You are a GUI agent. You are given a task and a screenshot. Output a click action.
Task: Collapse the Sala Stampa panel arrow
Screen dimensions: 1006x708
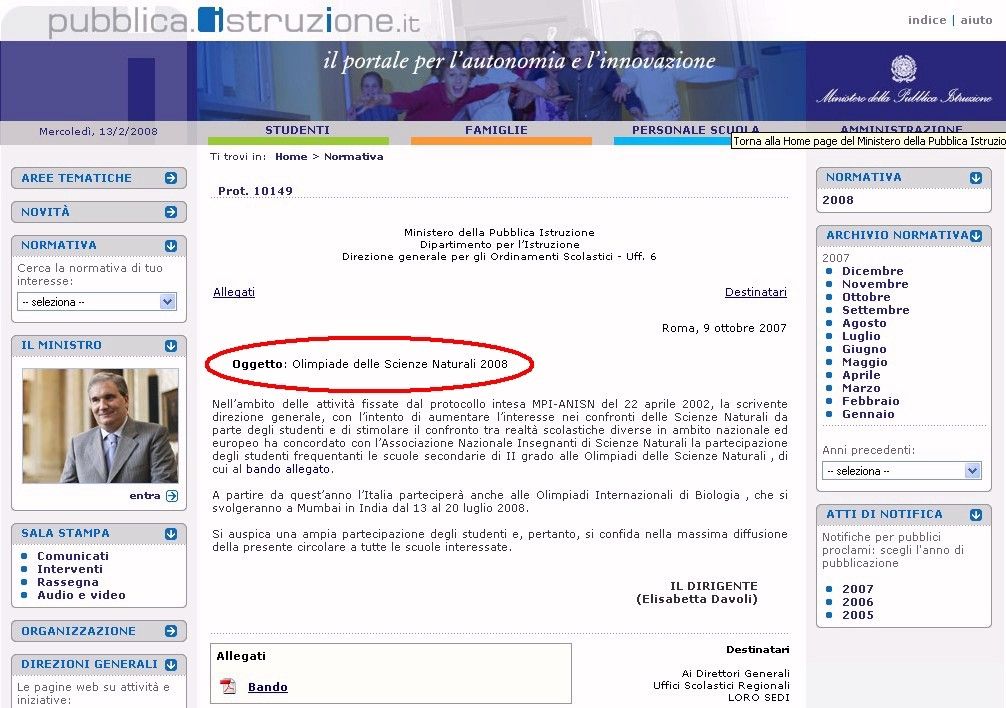coord(171,534)
